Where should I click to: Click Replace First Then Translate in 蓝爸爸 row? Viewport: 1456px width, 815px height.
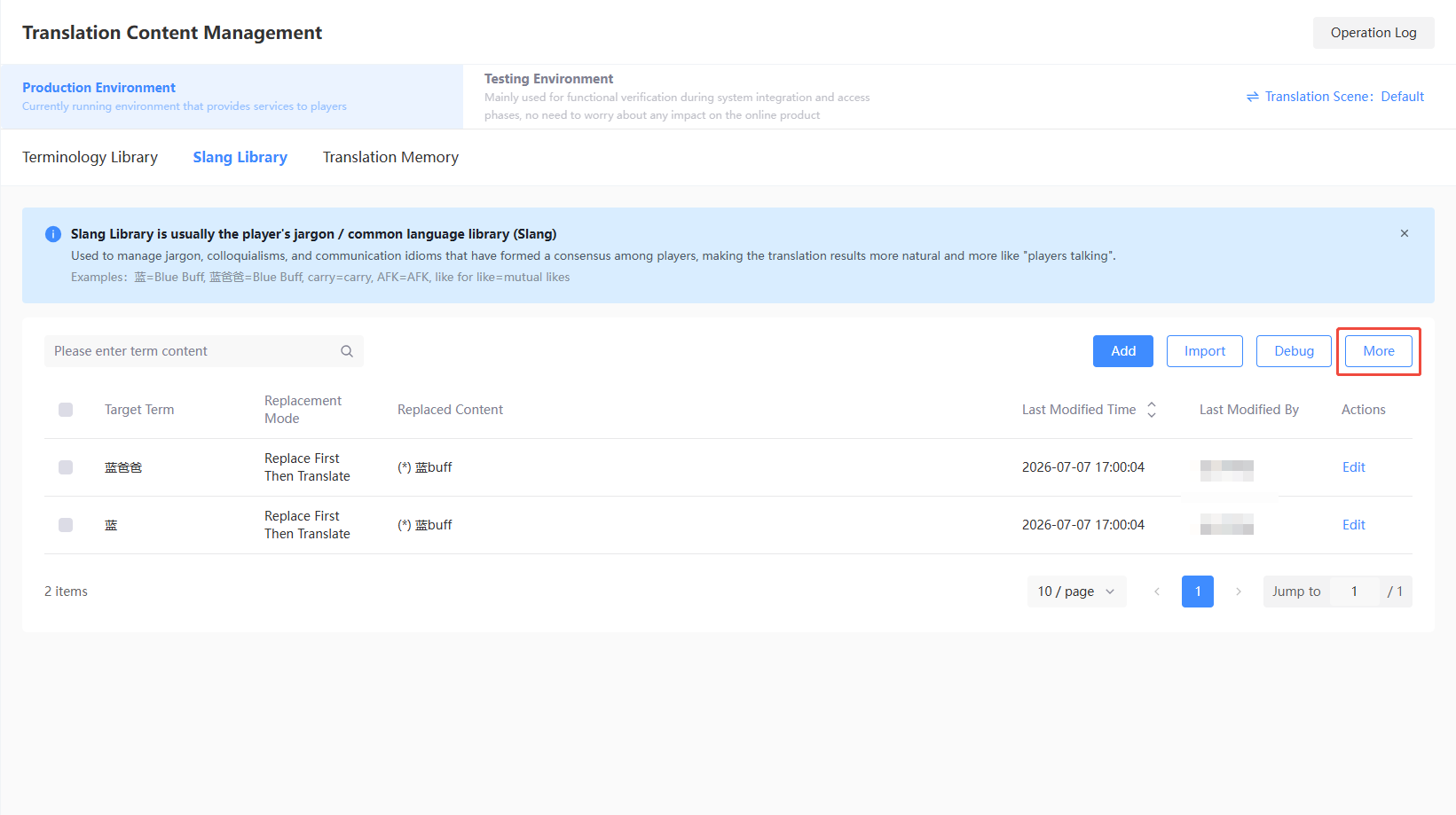307,467
